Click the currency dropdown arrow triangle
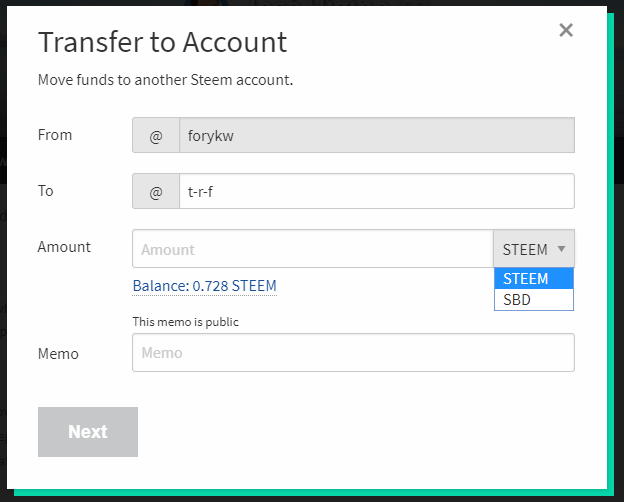The width and height of the screenshot is (624, 502). point(562,249)
